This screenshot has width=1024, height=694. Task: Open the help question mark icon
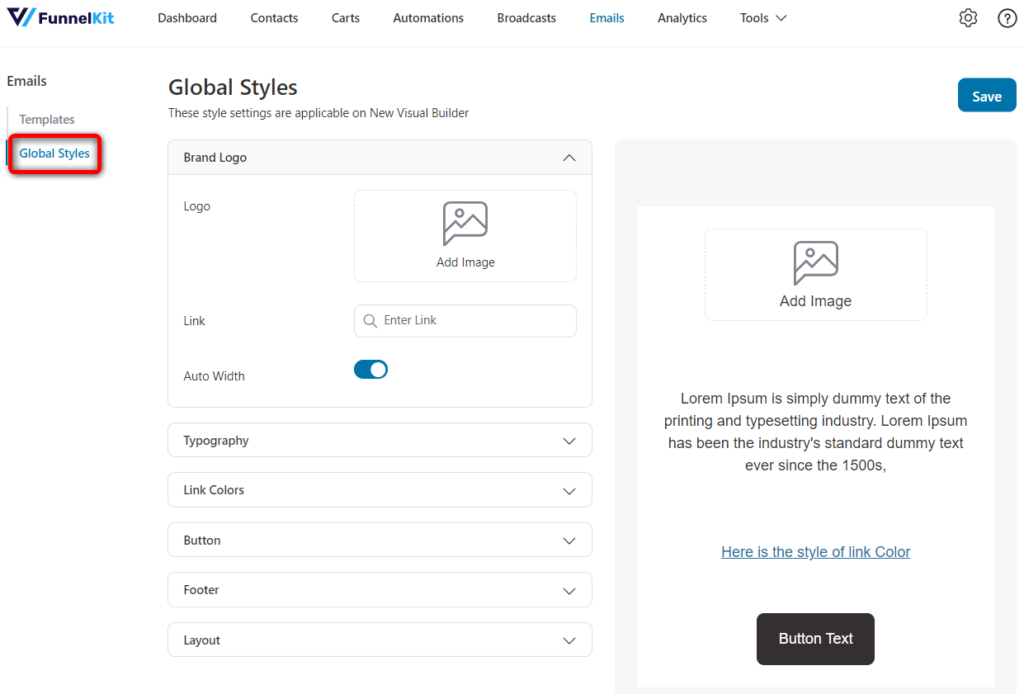(1006, 18)
